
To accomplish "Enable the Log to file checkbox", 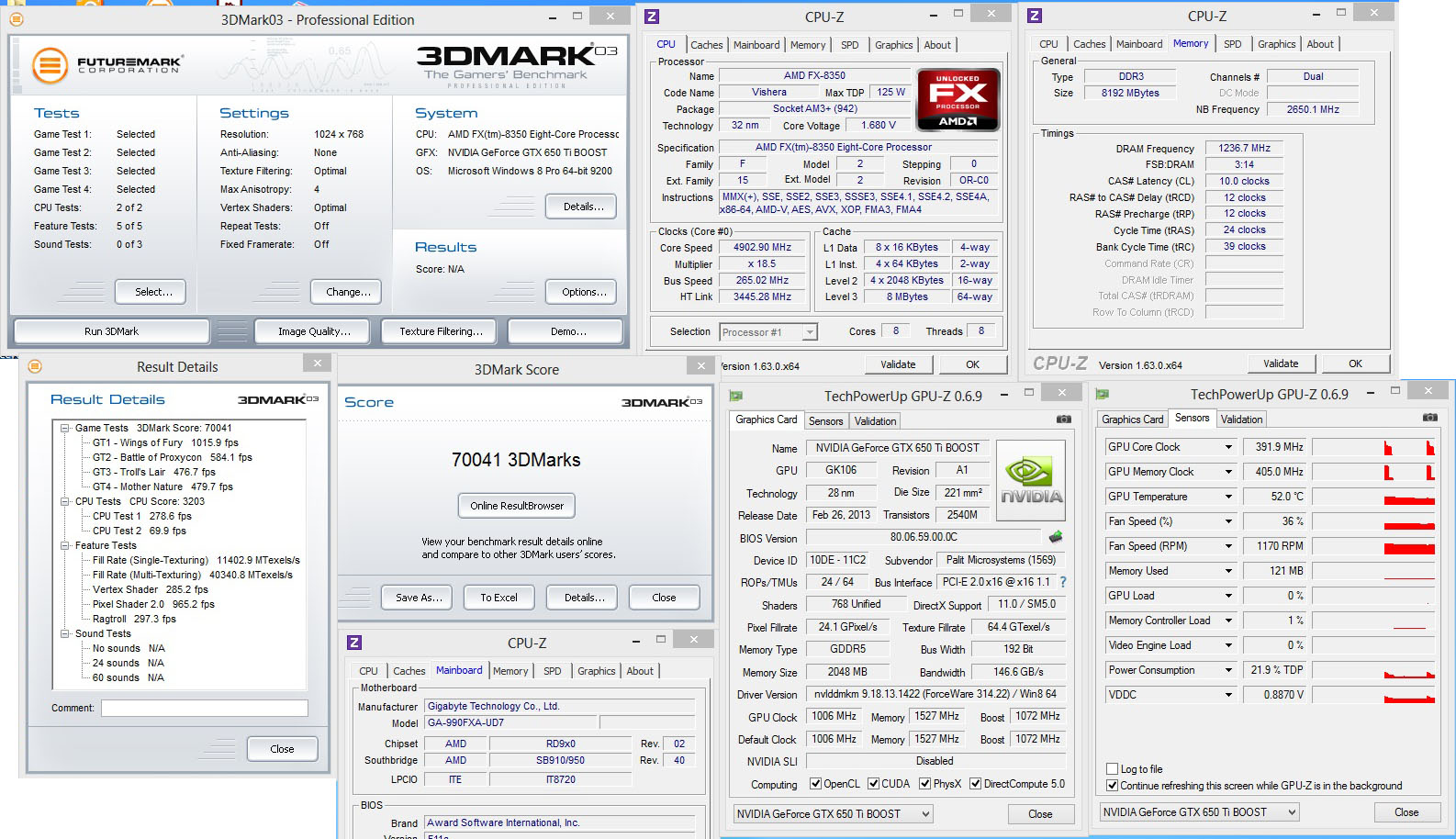I will 1113,769.
